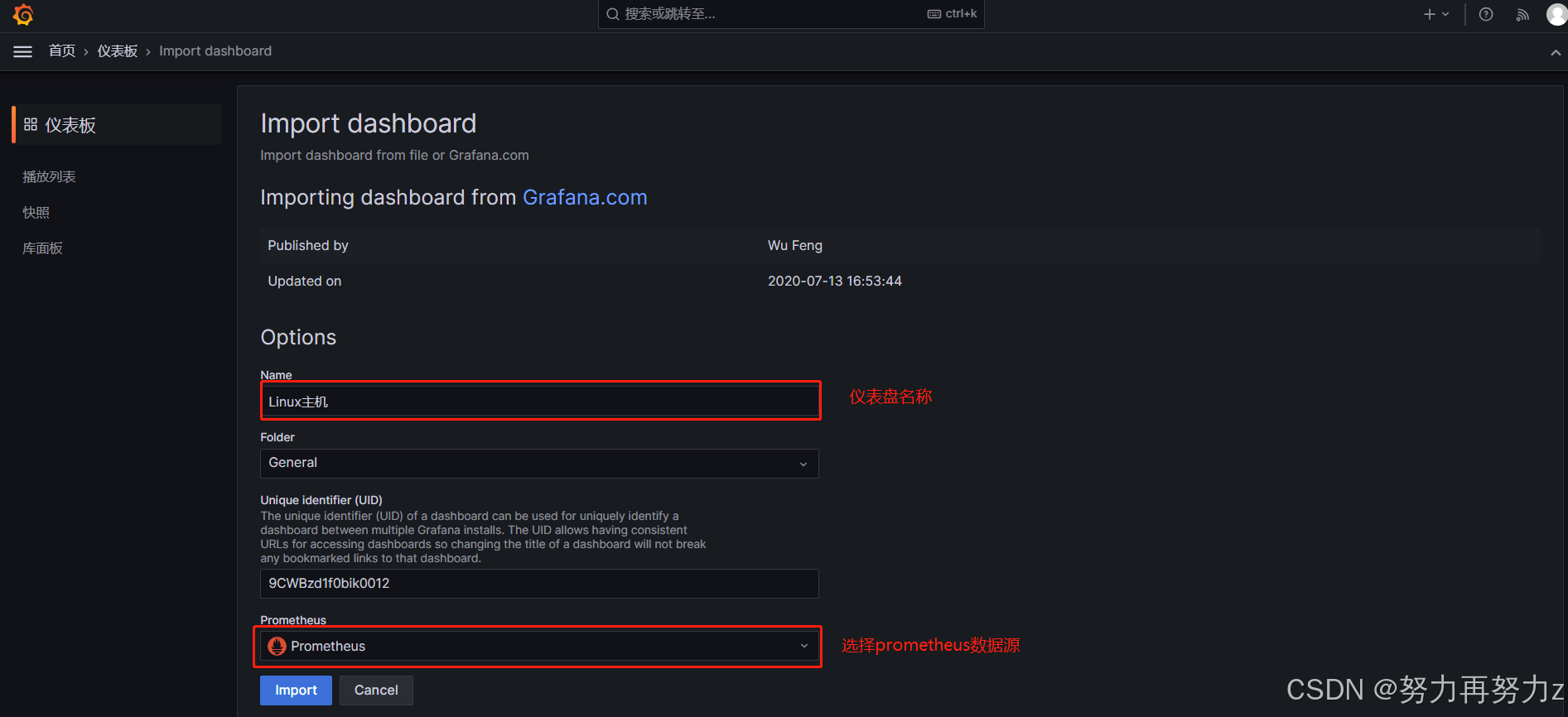The height and width of the screenshot is (717, 1568).
Task: Click the Cancel button
Action: pos(376,691)
